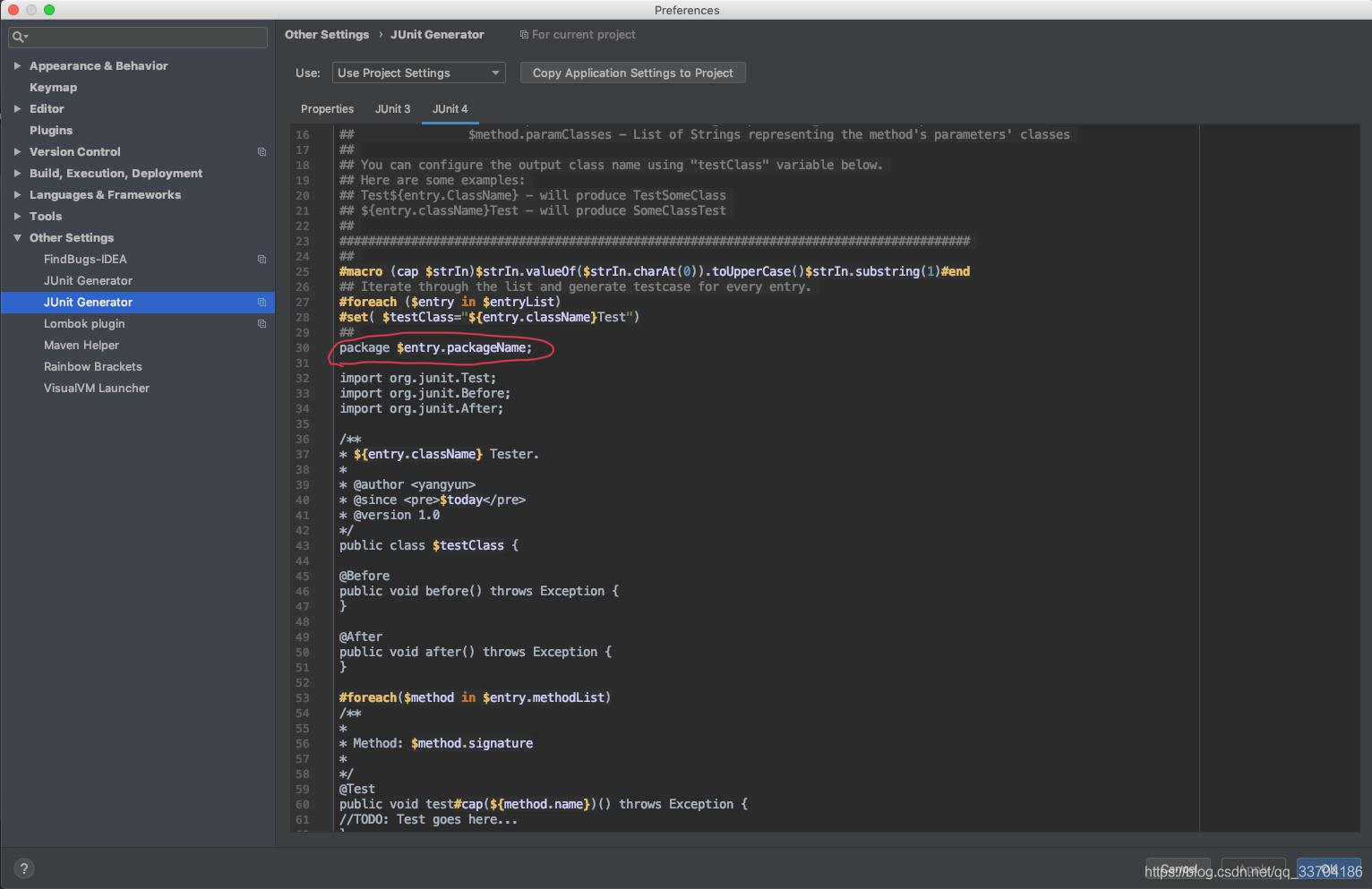The width and height of the screenshot is (1372, 889).
Task: Click the '@Before' annotation line
Action: tap(364, 577)
